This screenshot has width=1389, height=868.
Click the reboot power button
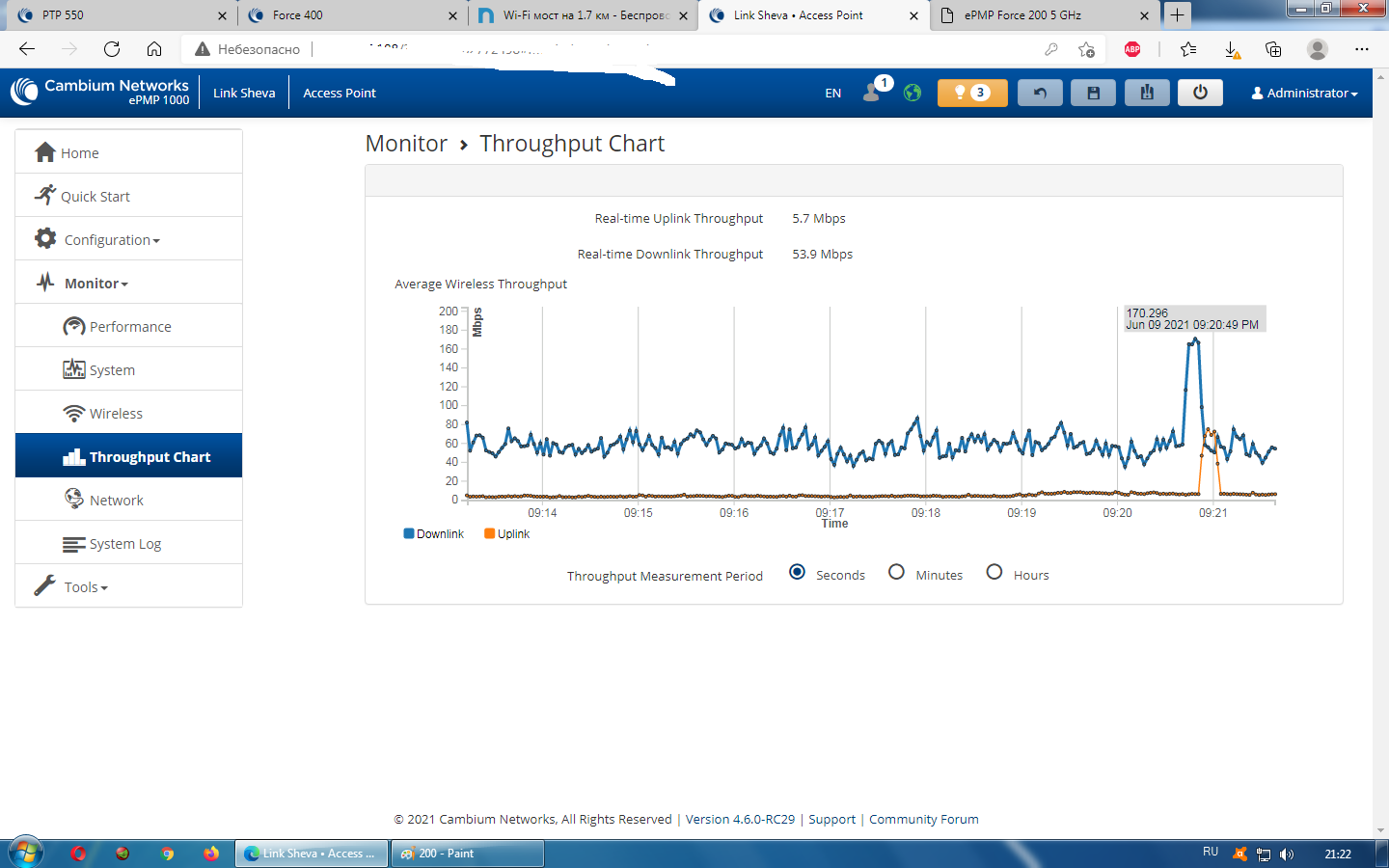coord(1200,93)
